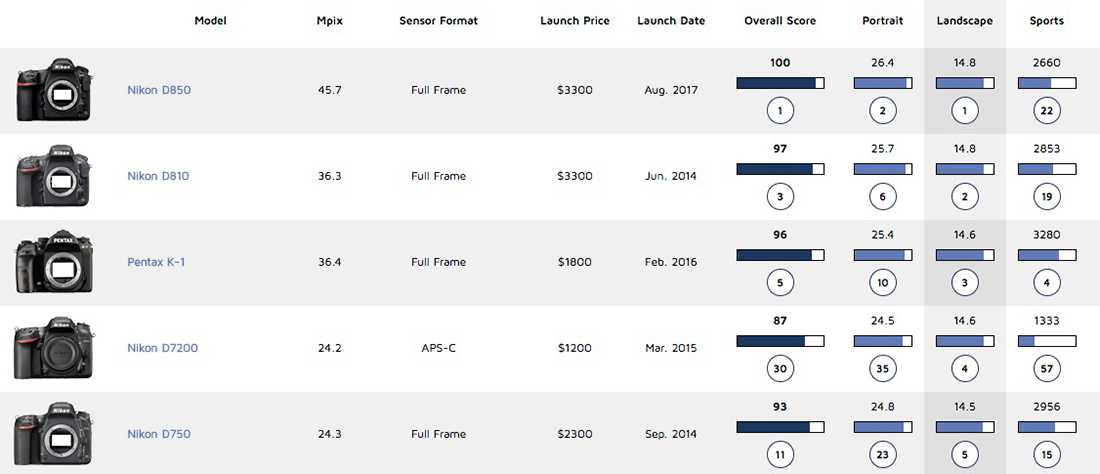Sort by the Portrait column header
Image resolution: width=1100 pixels, height=474 pixels.
pyautogui.click(x=882, y=21)
